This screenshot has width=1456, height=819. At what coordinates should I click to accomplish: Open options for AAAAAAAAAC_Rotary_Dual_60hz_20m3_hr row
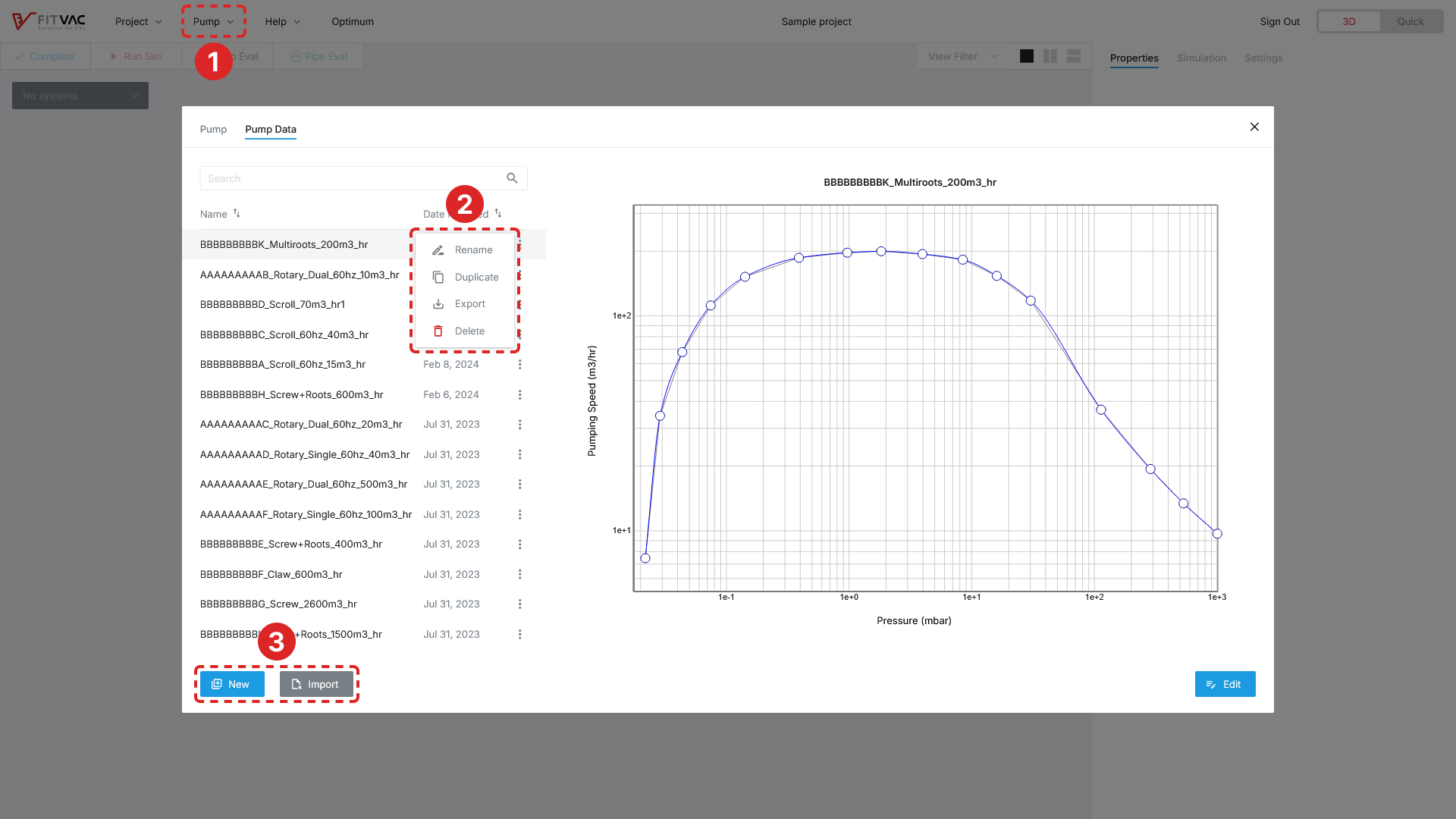pos(520,425)
